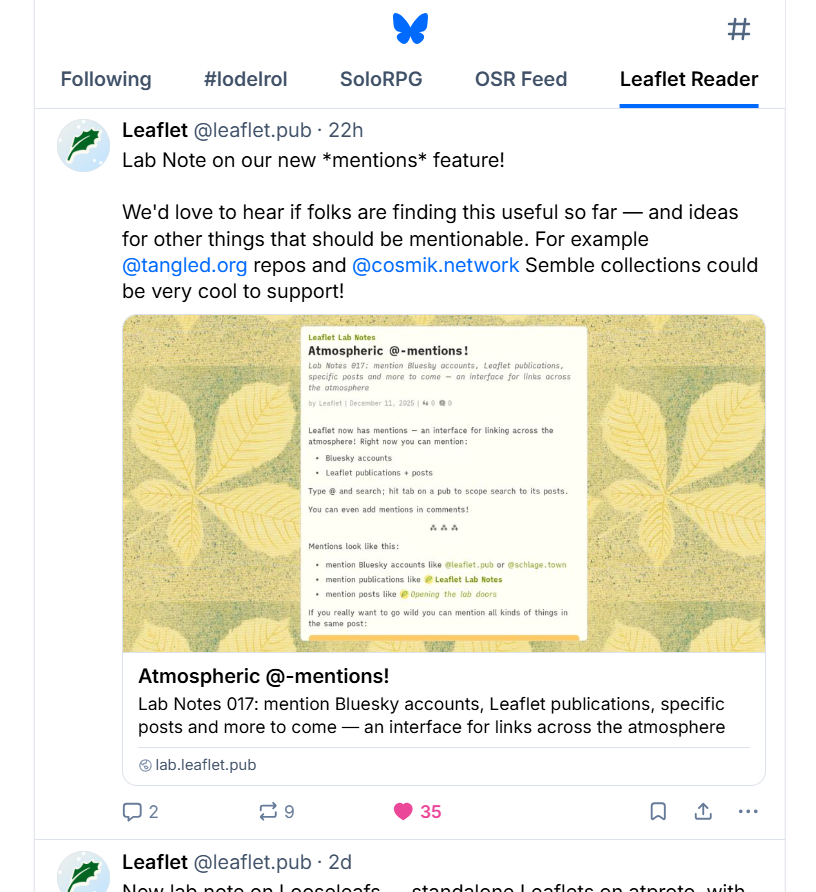Screen dimensions: 816x892
Task: Unlike the post with 35 likes
Action: 403,812
